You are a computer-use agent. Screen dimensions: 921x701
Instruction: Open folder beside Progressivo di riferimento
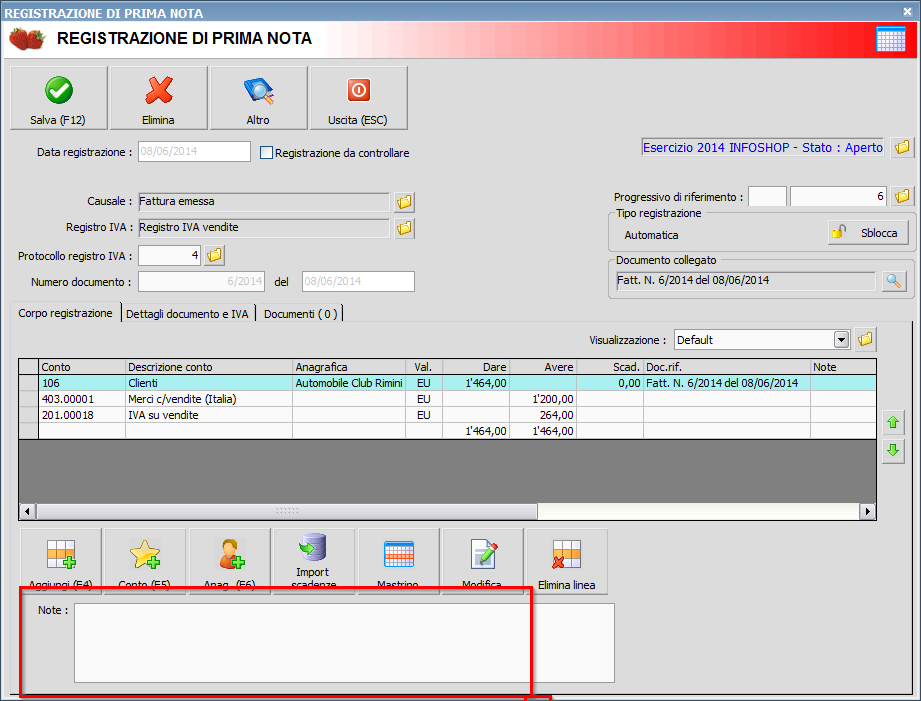click(902, 196)
